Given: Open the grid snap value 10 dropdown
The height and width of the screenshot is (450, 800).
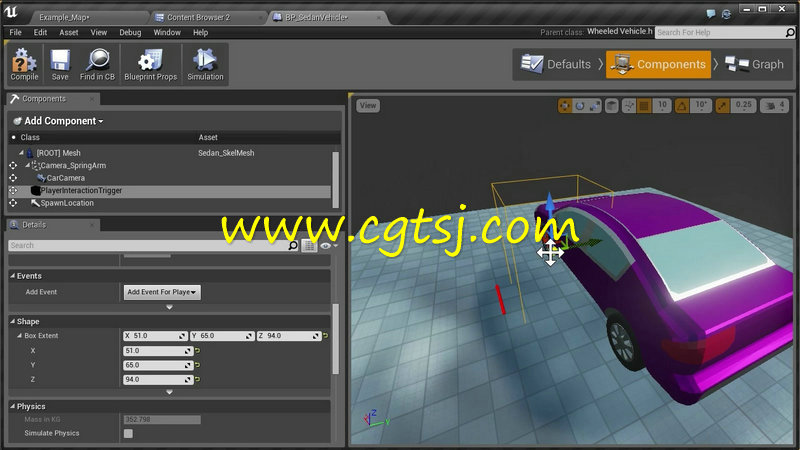Looking at the screenshot, I should pyautogui.click(x=662, y=106).
